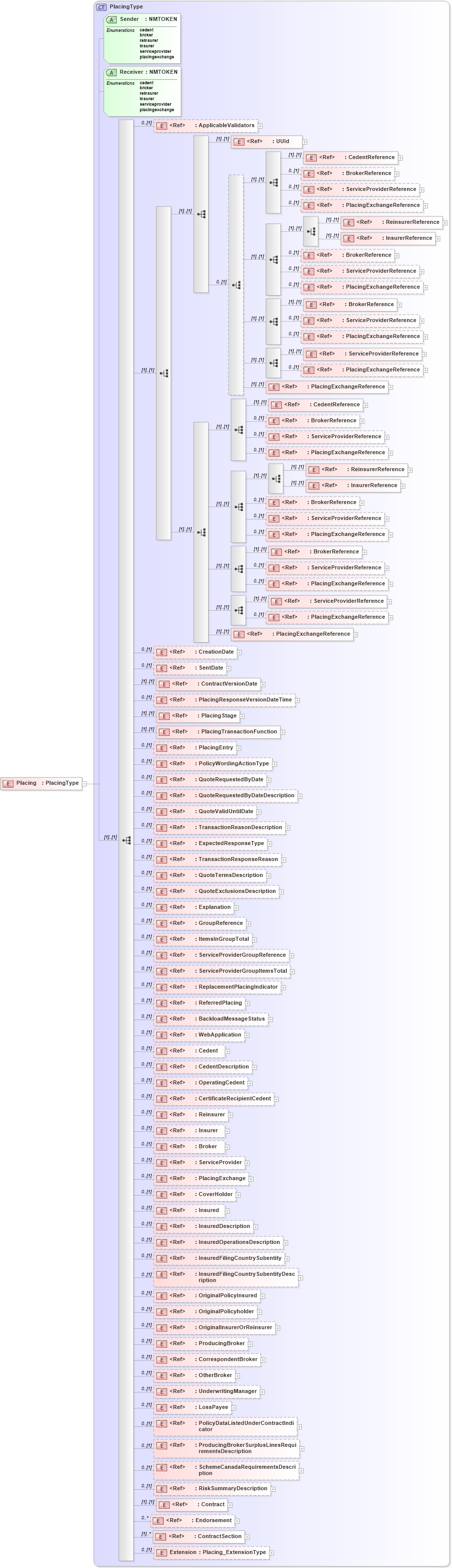This screenshot has height=1568, width=452.
Task: Click the E icon of WebApplication
Action: click(162, 1036)
